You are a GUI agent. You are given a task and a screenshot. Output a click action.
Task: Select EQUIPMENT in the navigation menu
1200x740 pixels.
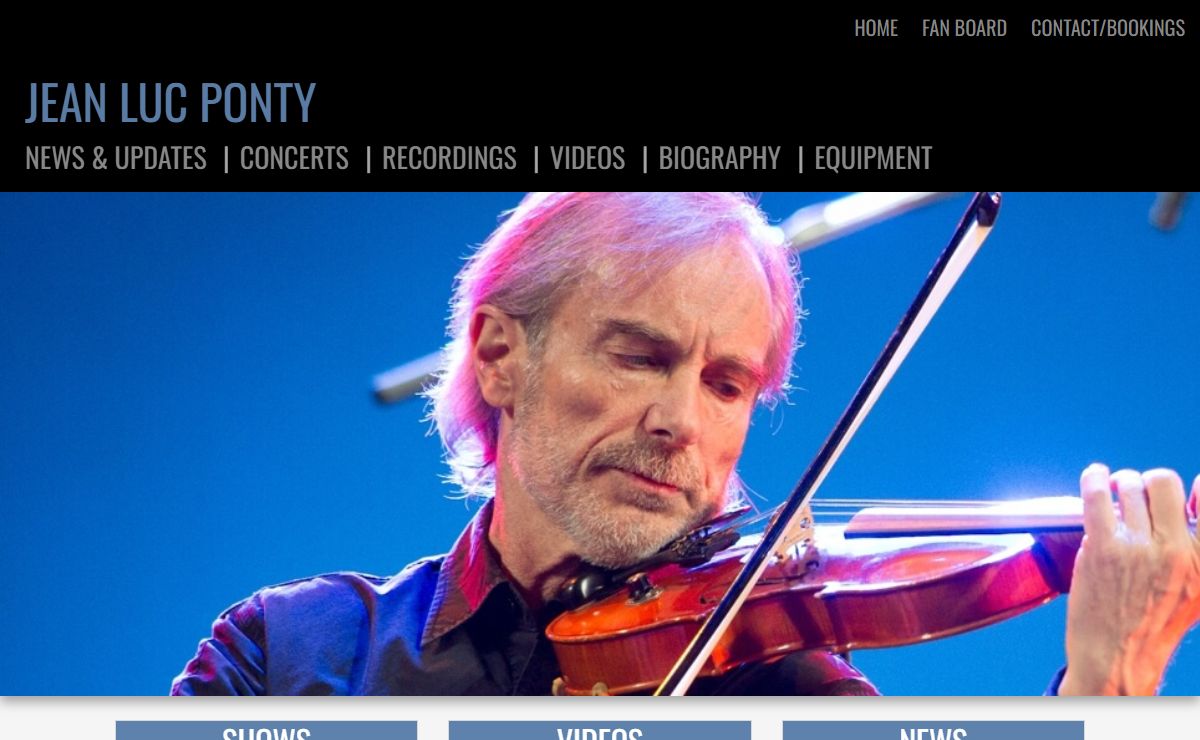[x=873, y=157]
